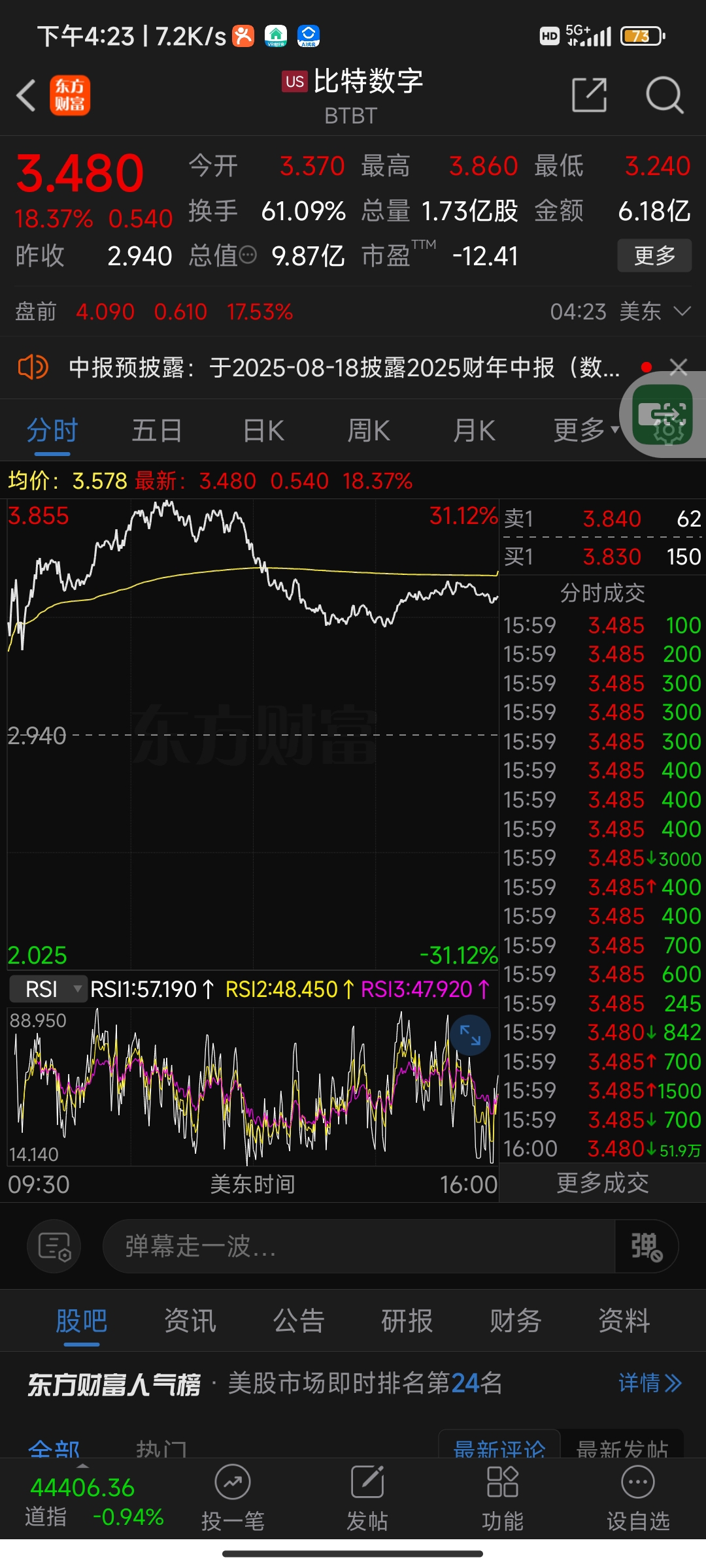Open the 财务 tab

[516, 1320]
